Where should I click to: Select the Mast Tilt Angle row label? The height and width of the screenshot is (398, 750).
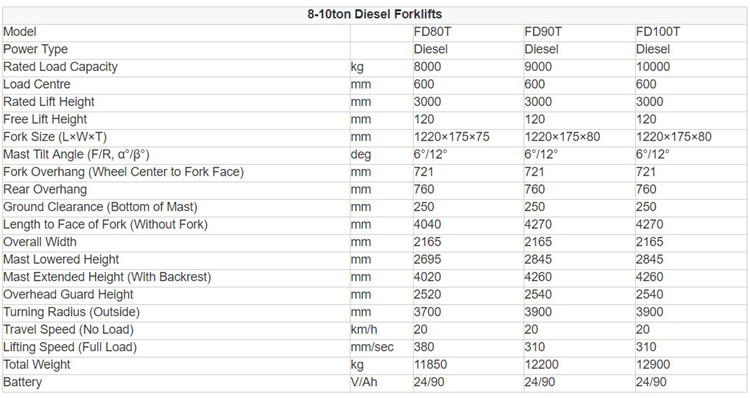(x=77, y=155)
